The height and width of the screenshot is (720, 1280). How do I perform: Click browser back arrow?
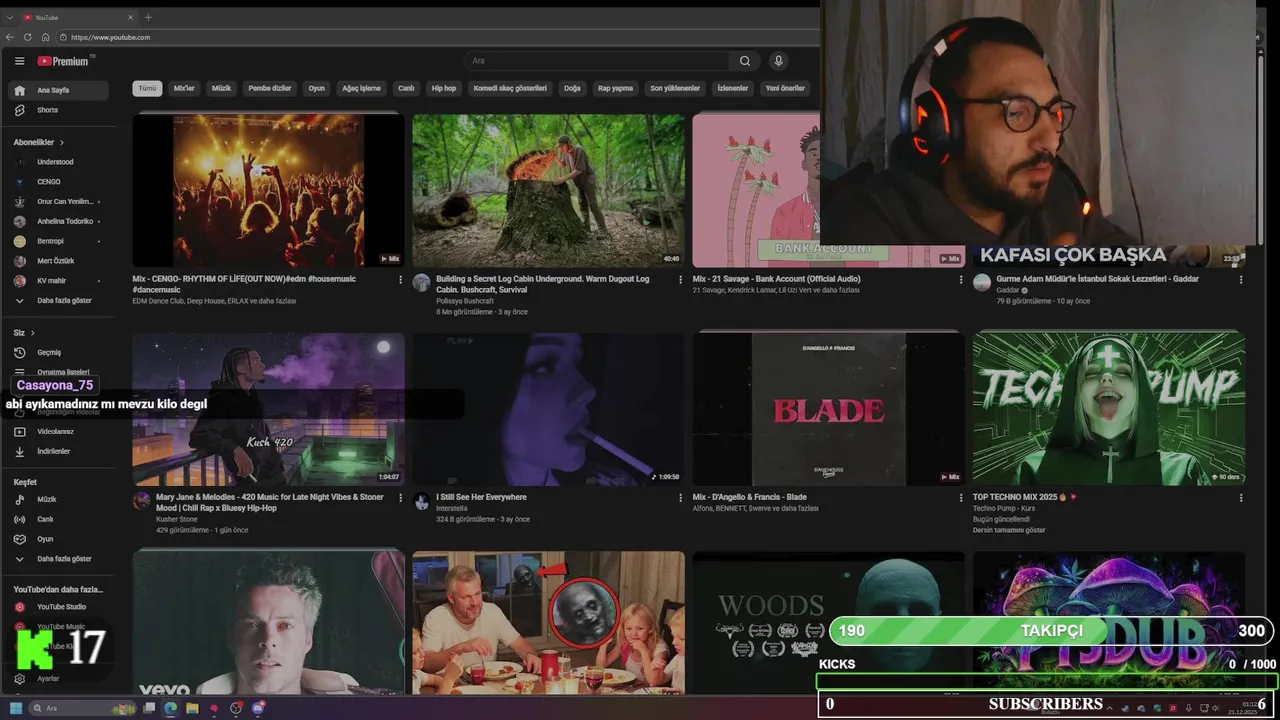pos(10,37)
